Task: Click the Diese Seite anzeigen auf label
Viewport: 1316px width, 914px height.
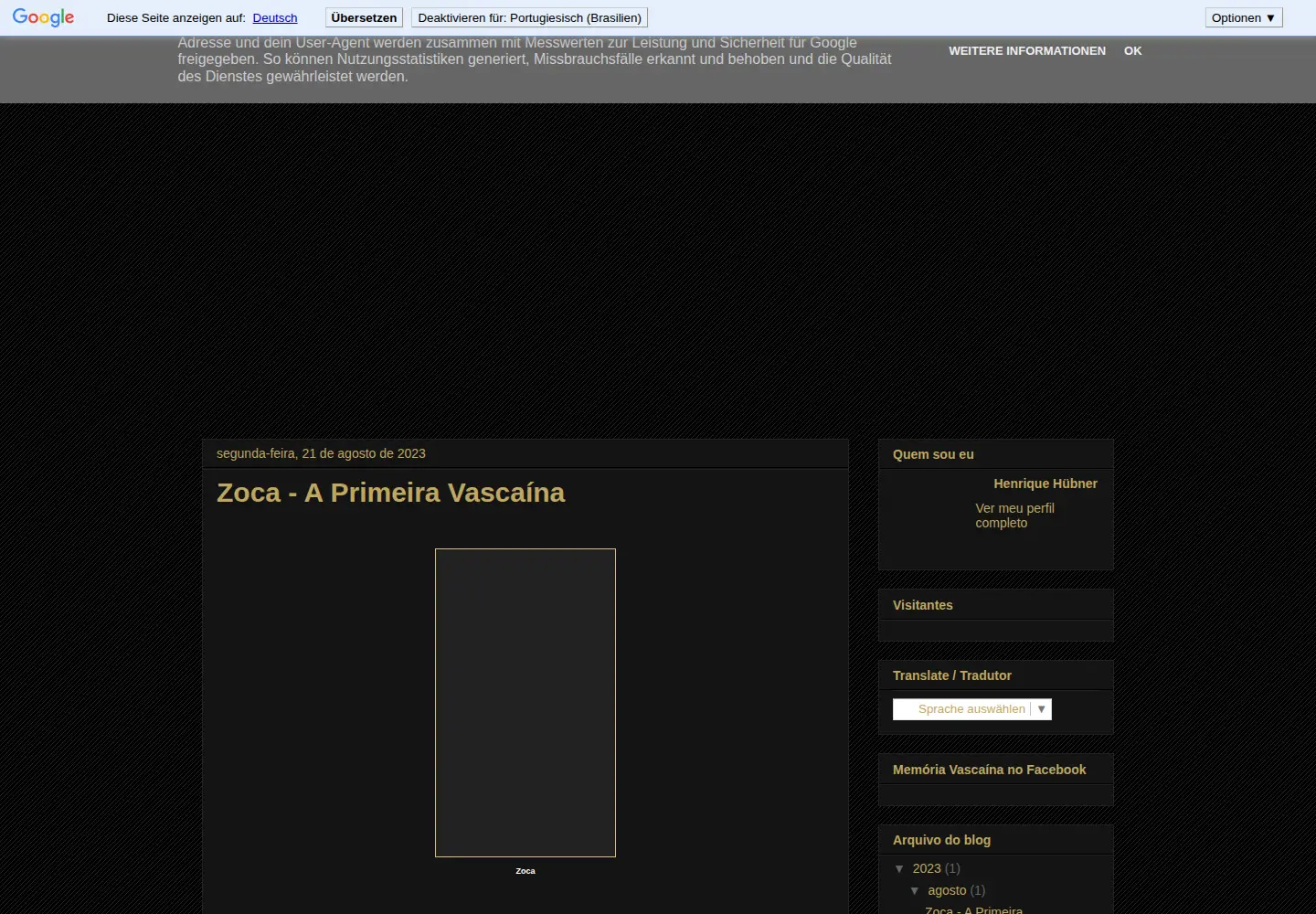Action: coord(176,18)
